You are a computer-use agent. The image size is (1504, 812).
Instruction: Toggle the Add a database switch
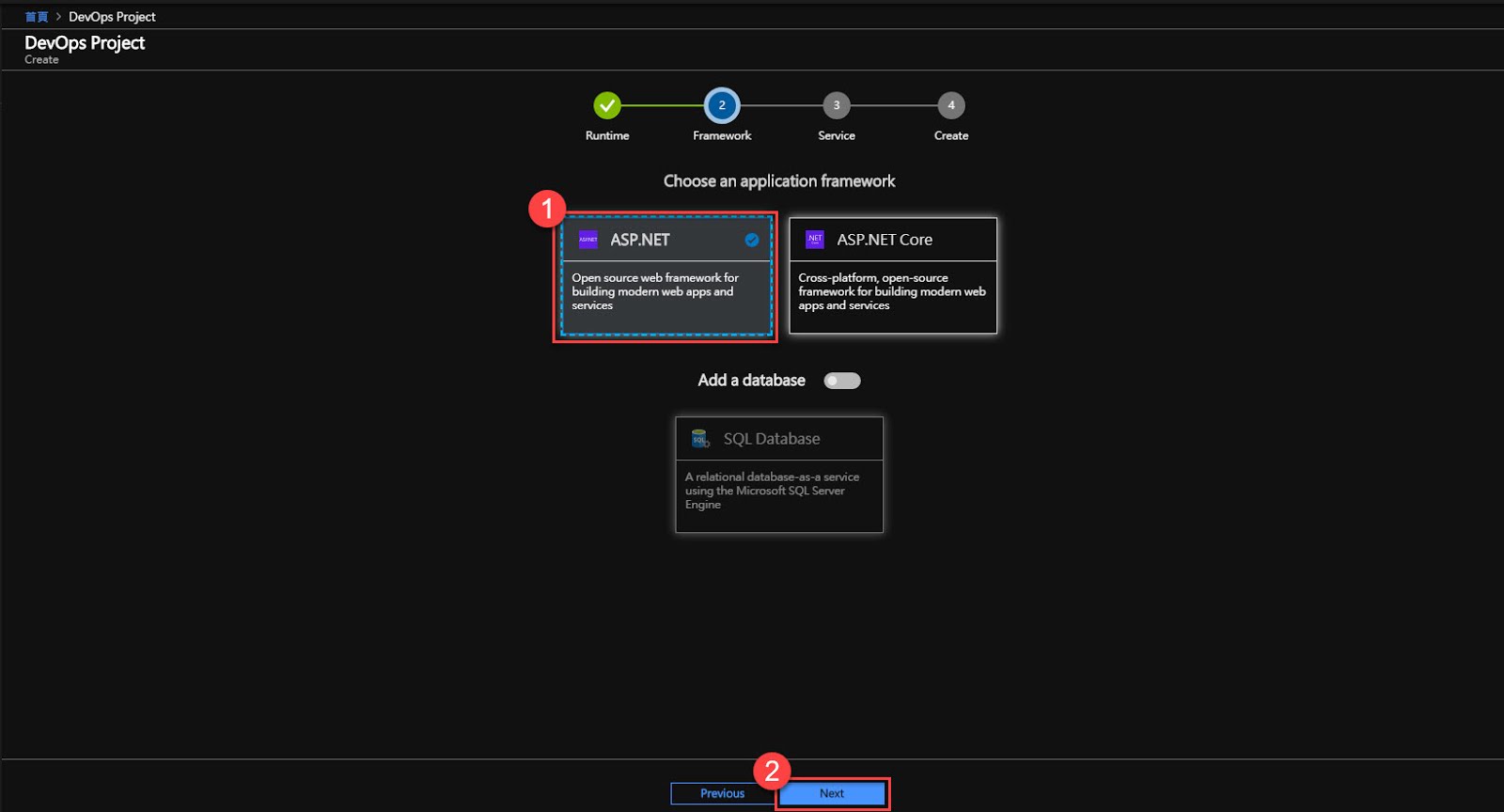[x=842, y=381]
